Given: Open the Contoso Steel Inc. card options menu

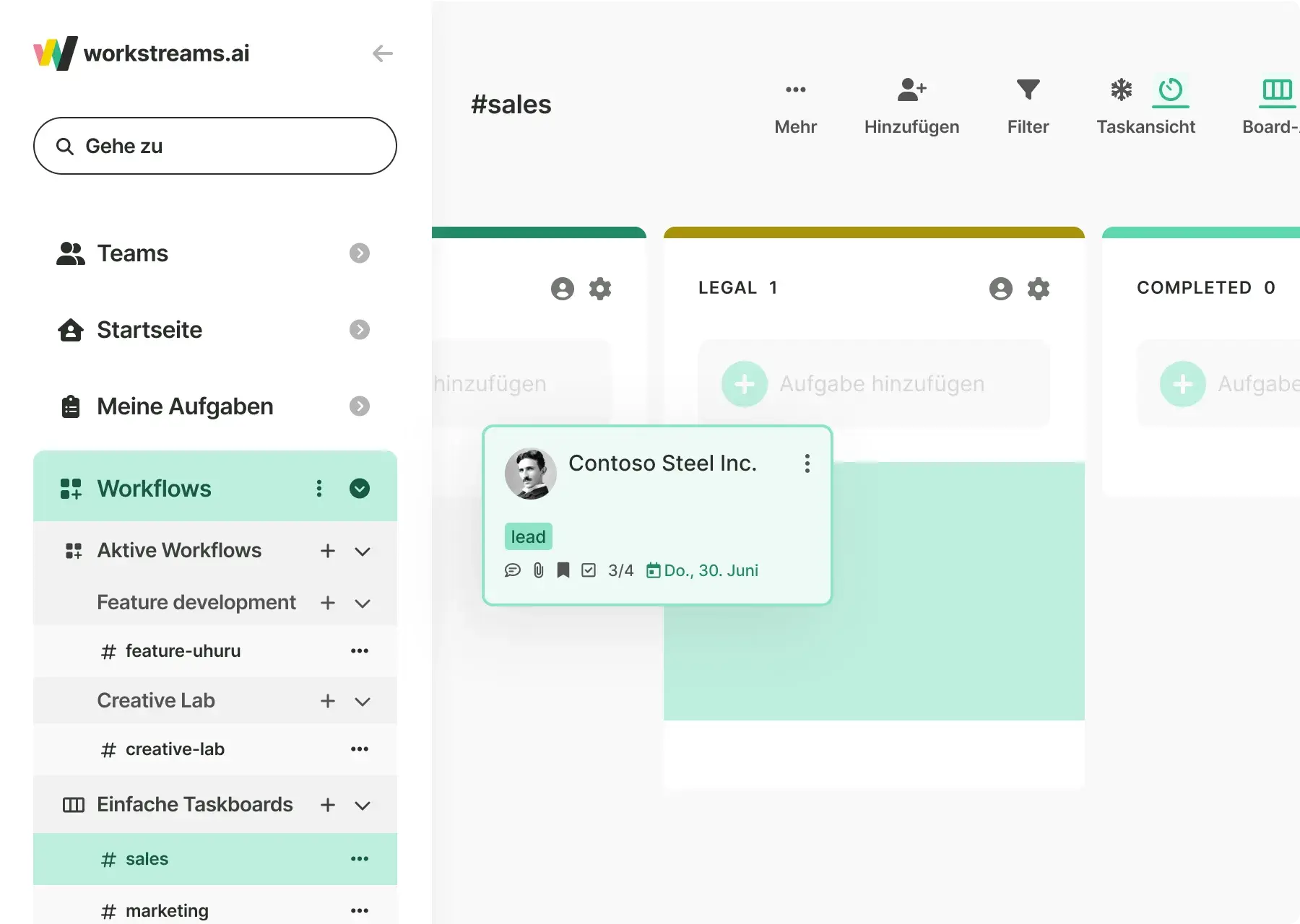Looking at the screenshot, I should 807,463.
